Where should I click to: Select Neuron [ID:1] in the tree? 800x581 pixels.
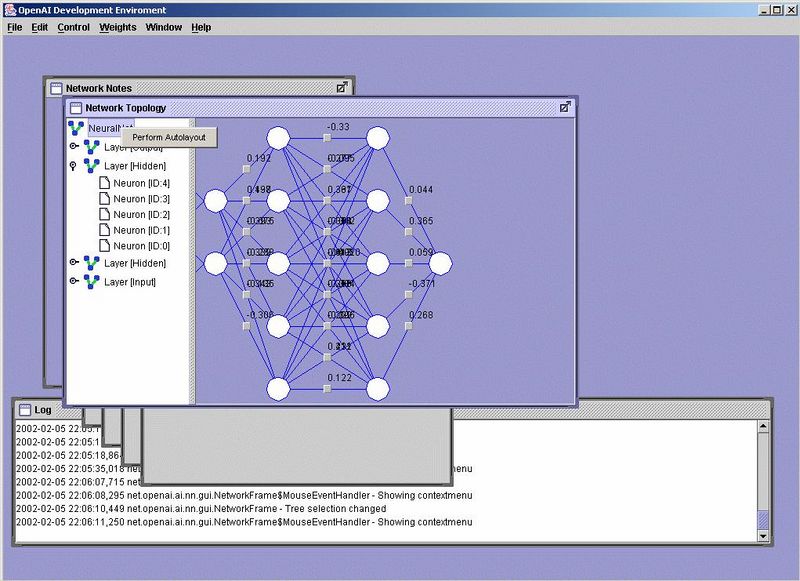(141, 231)
